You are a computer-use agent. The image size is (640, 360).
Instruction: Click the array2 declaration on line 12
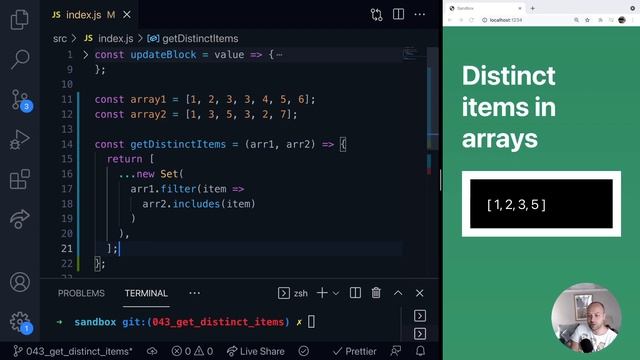point(196,114)
